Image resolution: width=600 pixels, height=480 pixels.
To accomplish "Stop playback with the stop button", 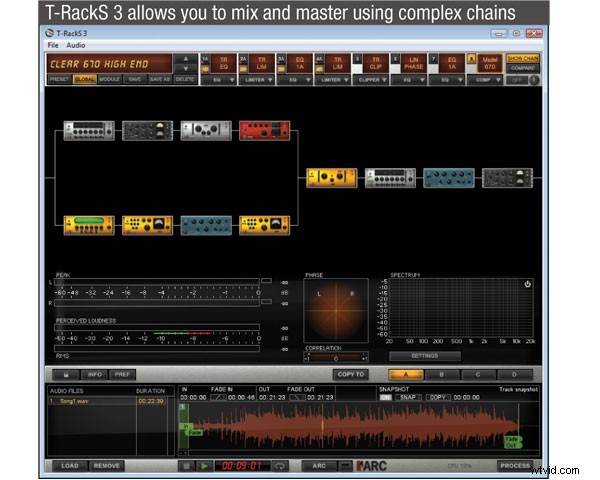I will coord(186,466).
